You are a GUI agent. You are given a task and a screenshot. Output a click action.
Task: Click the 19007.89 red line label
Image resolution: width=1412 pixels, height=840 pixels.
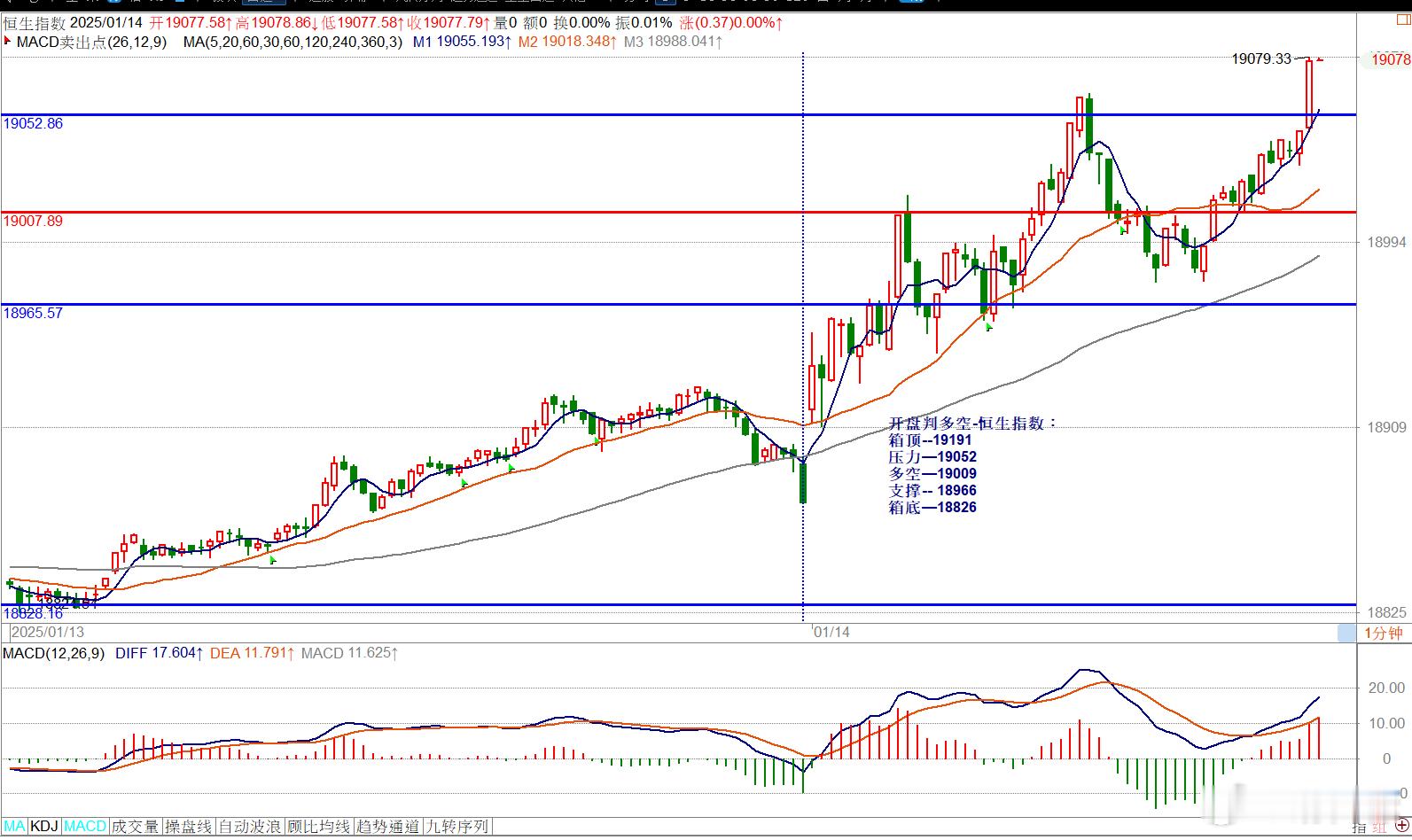click(x=34, y=221)
